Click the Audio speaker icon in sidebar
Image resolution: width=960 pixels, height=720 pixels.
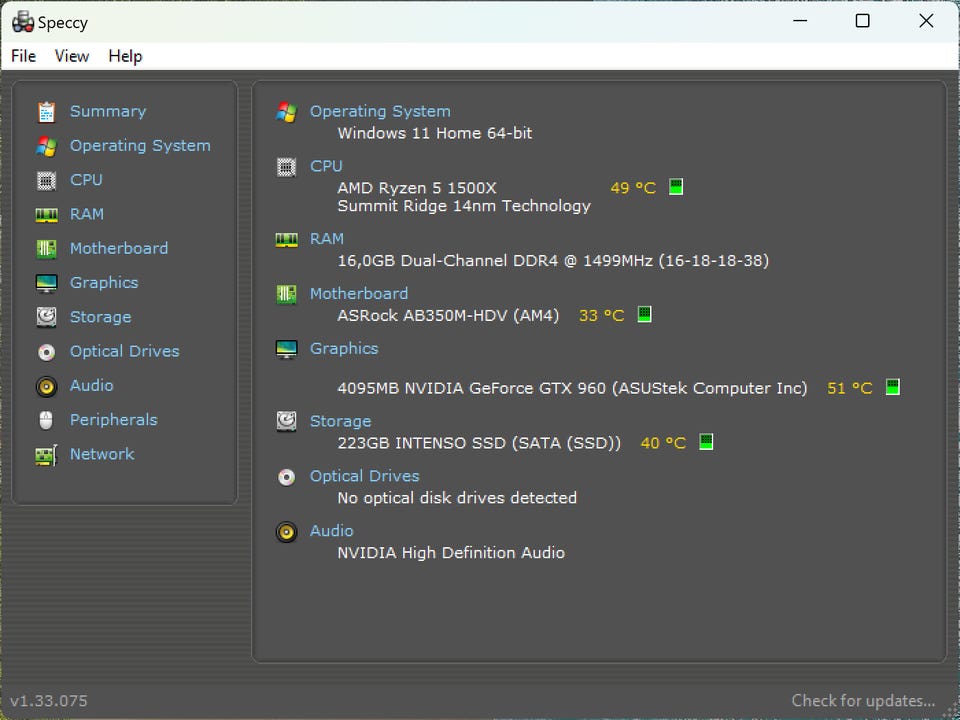coord(46,386)
